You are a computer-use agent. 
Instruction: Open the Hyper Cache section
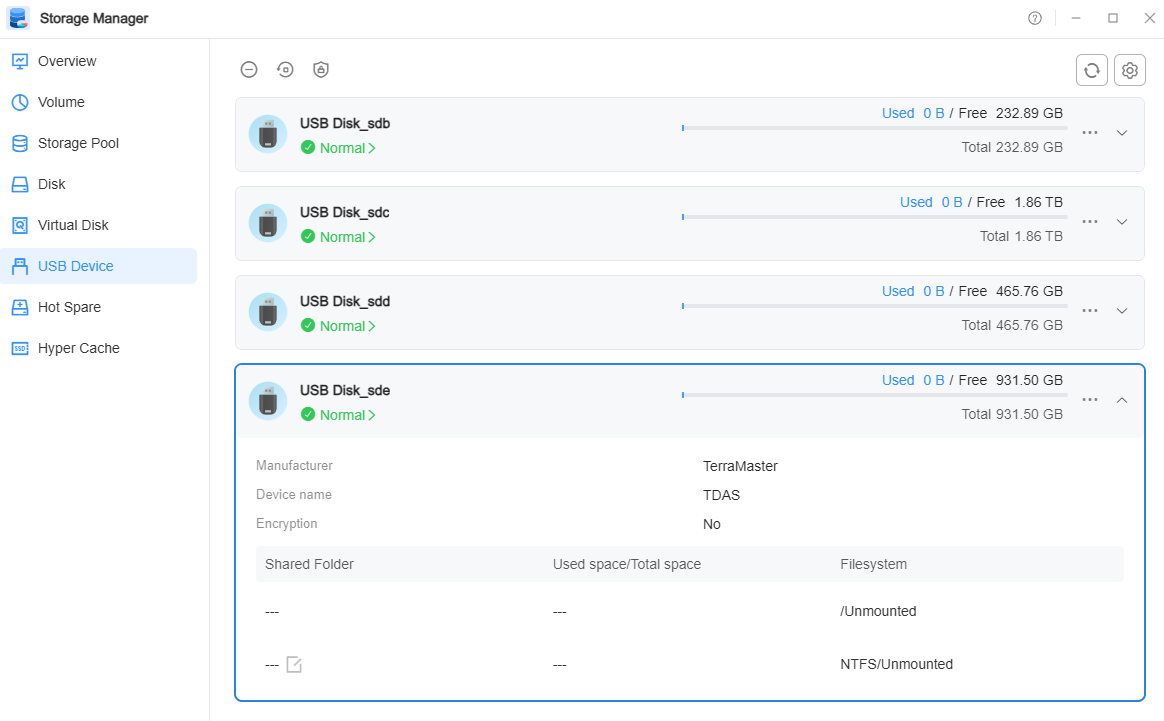coord(99,348)
